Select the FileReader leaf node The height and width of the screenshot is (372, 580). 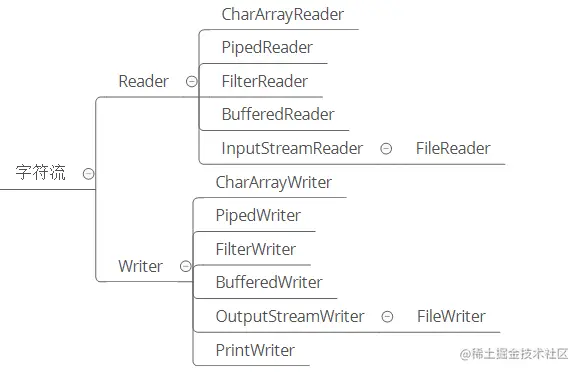[453, 149]
